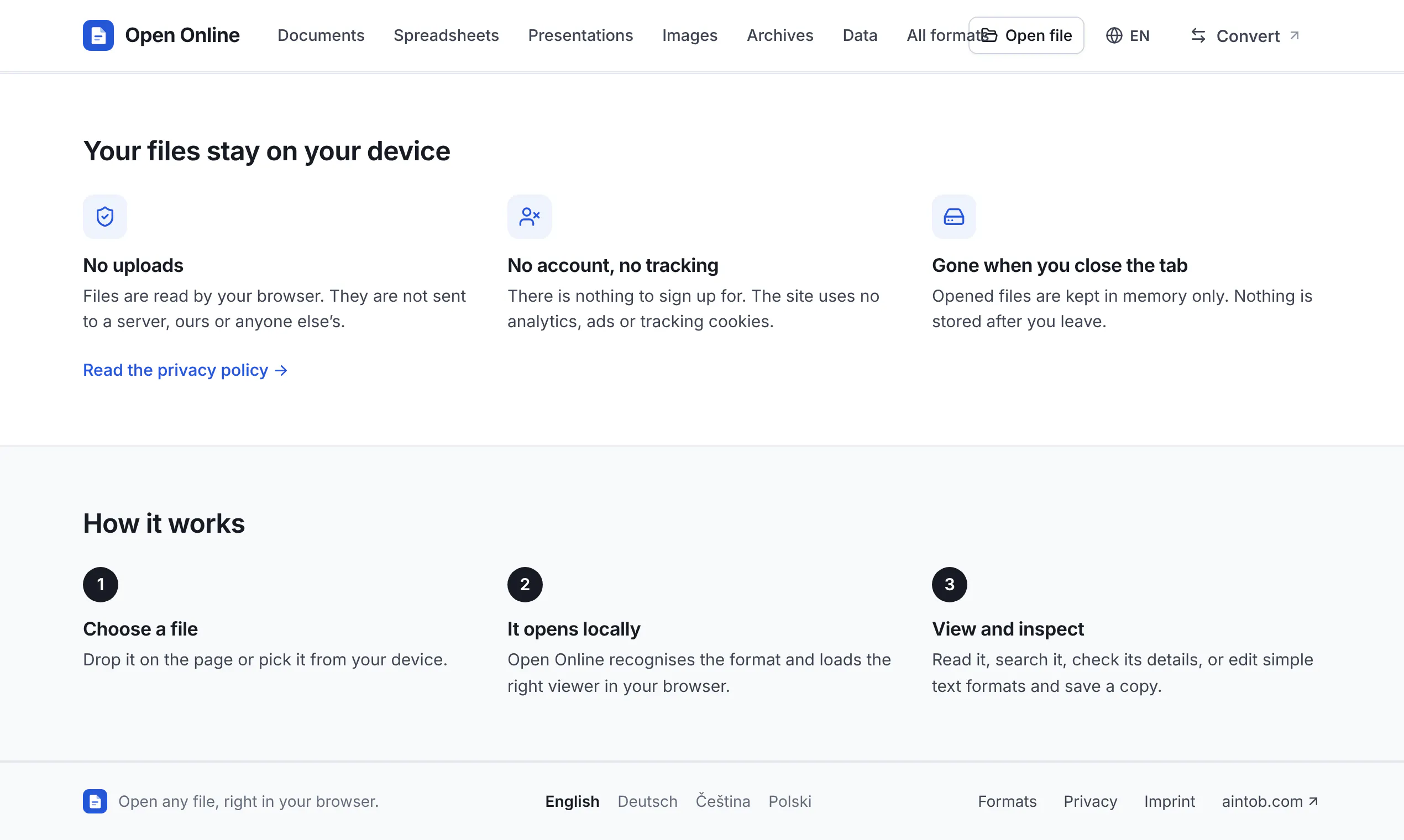
Task: Click the Open file button
Action: click(1026, 35)
